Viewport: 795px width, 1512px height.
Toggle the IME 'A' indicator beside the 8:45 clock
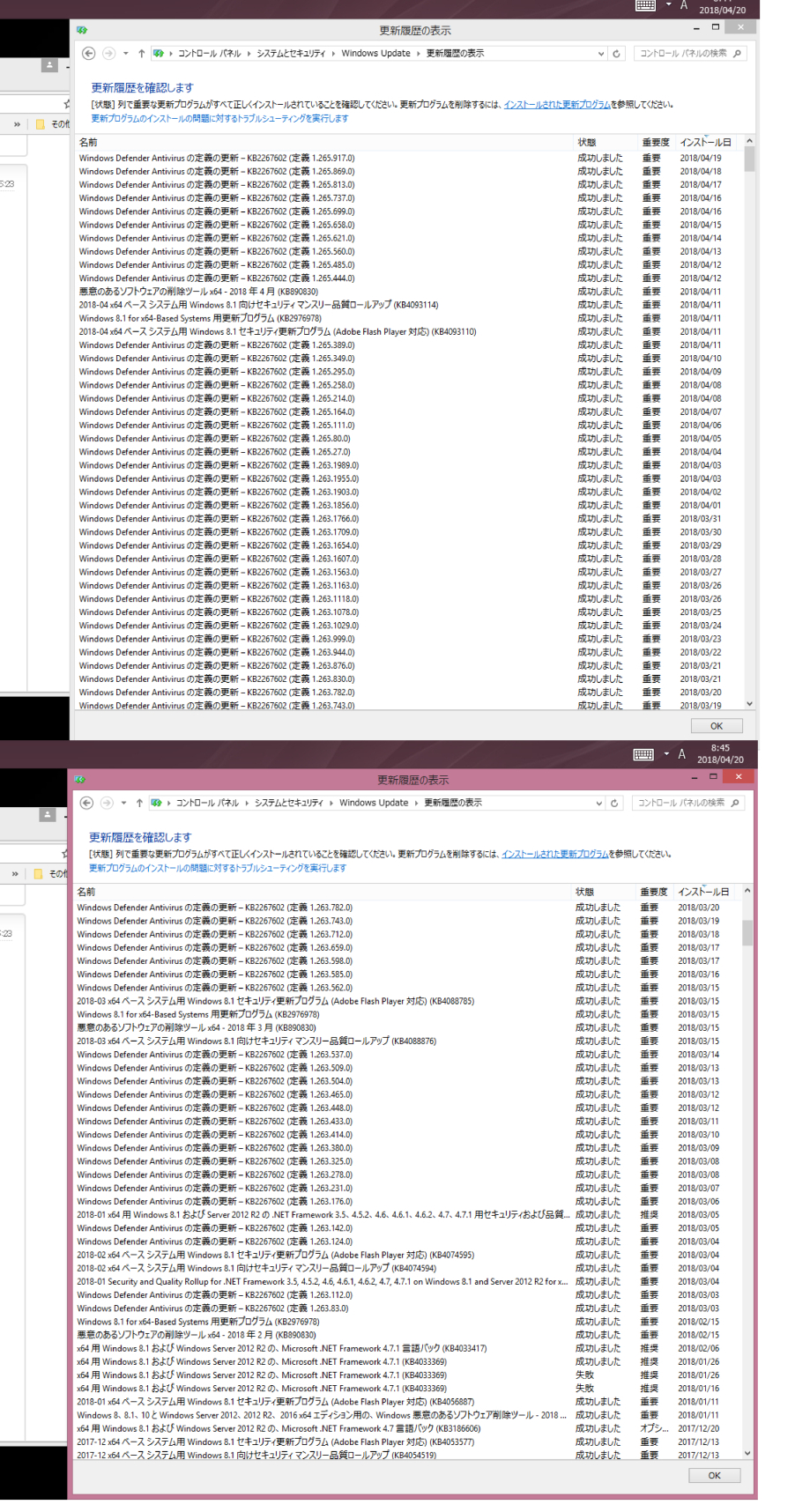coord(681,754)
